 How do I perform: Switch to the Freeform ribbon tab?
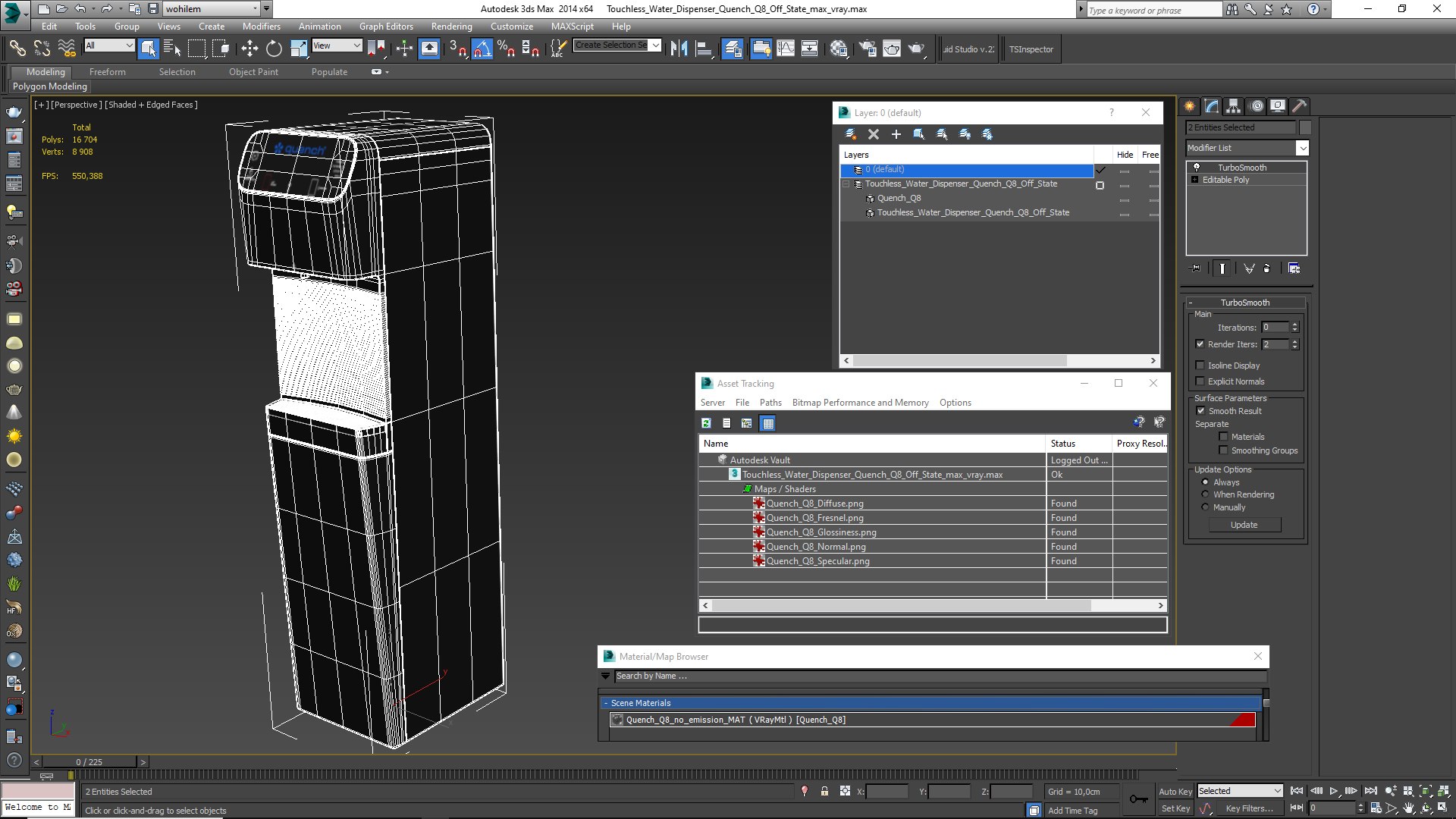pos(107,72)
